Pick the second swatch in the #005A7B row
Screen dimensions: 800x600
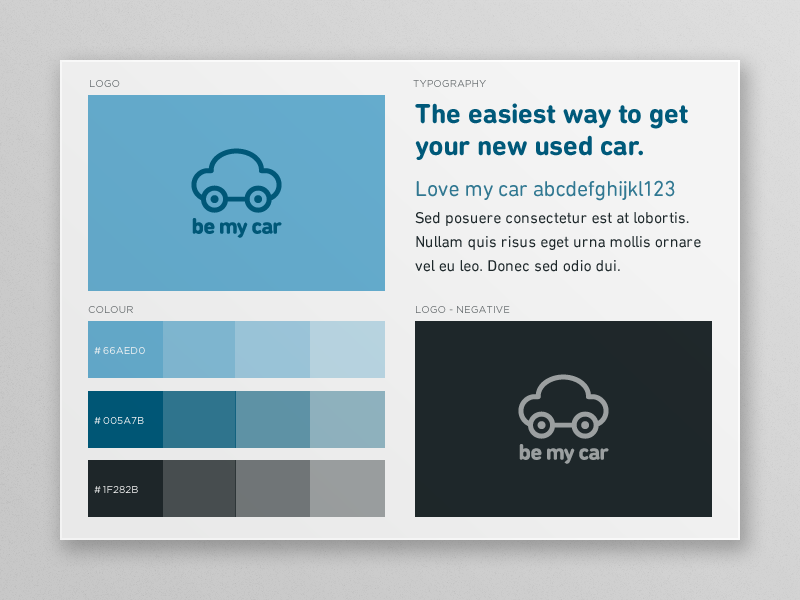click(199, 419)
